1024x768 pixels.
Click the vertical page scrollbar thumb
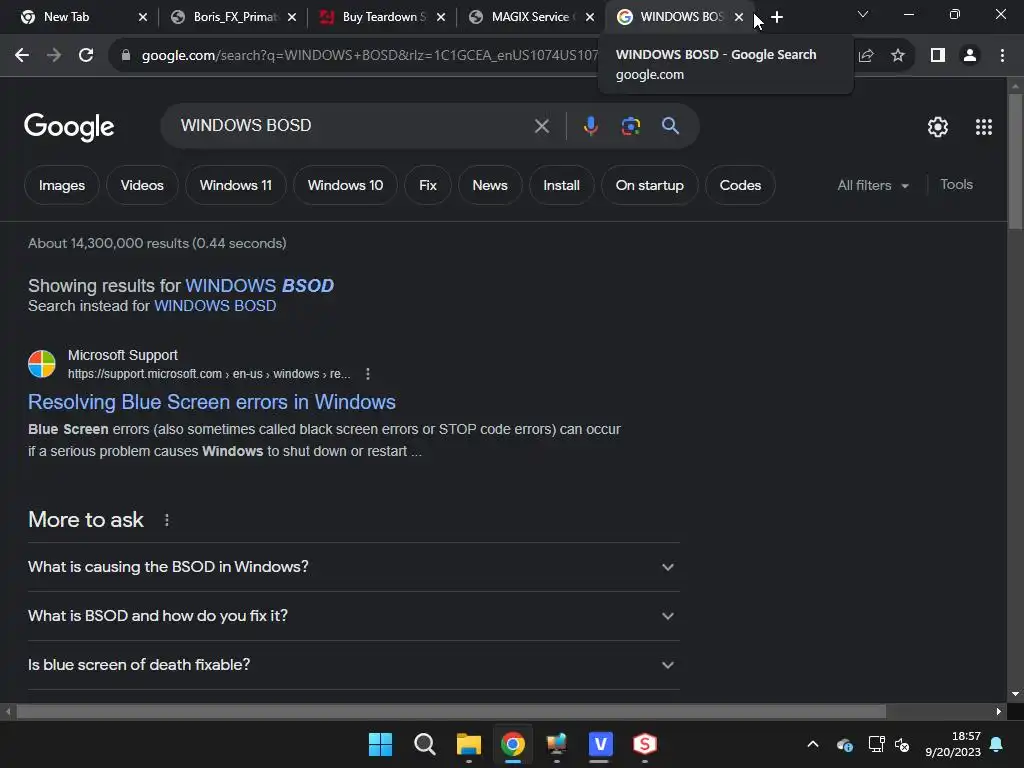pyautogui.click(x=1015, y=161)
